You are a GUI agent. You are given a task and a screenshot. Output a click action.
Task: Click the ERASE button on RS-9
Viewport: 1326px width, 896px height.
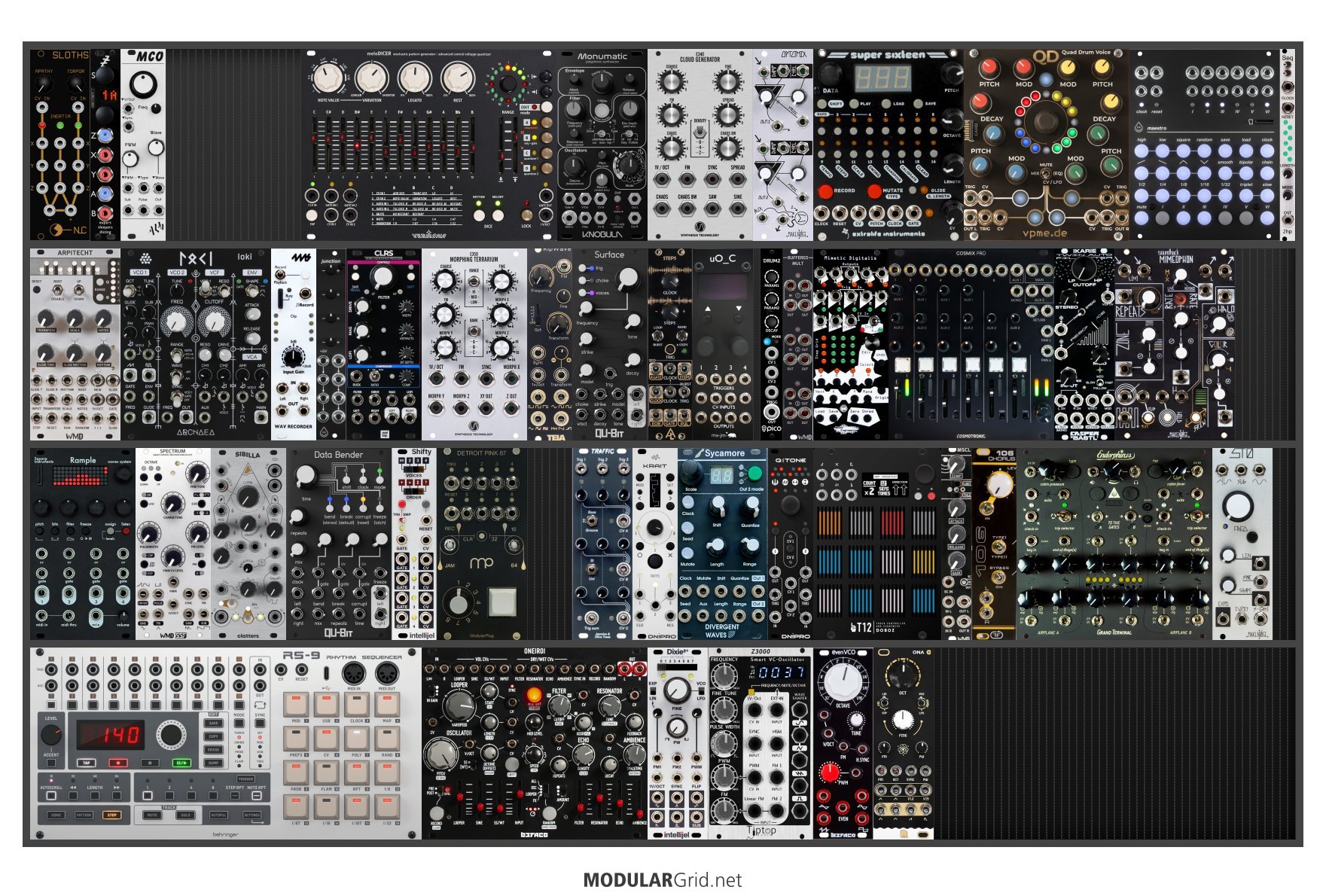click(x=213, y=749)
